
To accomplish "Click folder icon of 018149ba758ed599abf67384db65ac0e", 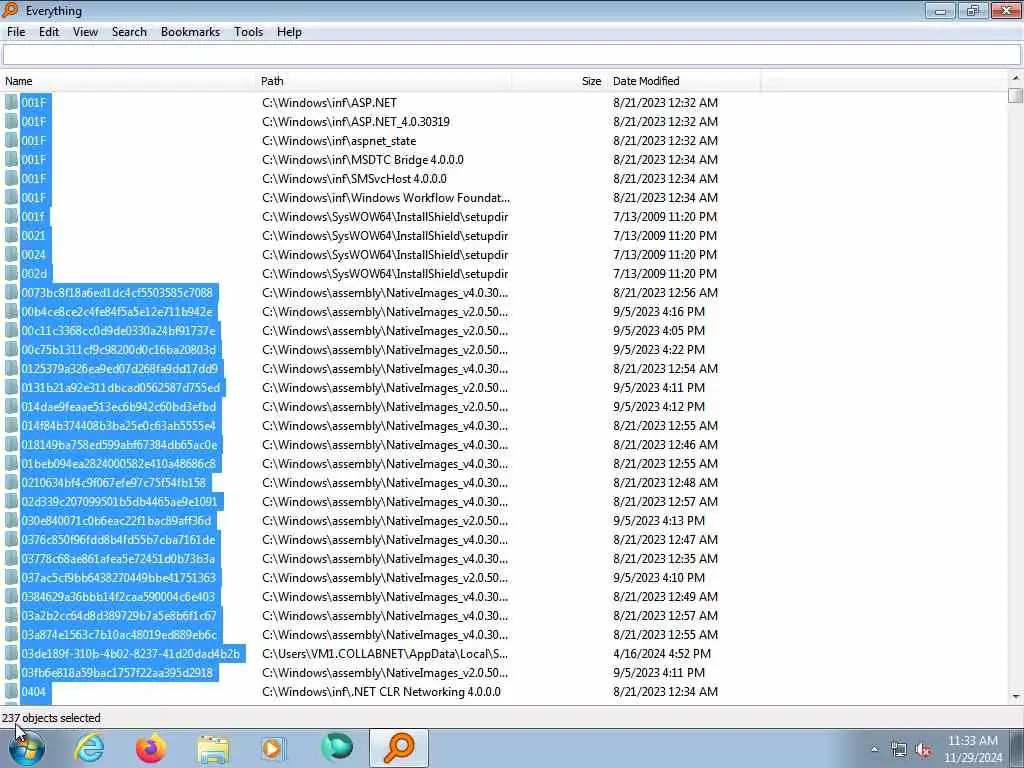I will [11, 445].
